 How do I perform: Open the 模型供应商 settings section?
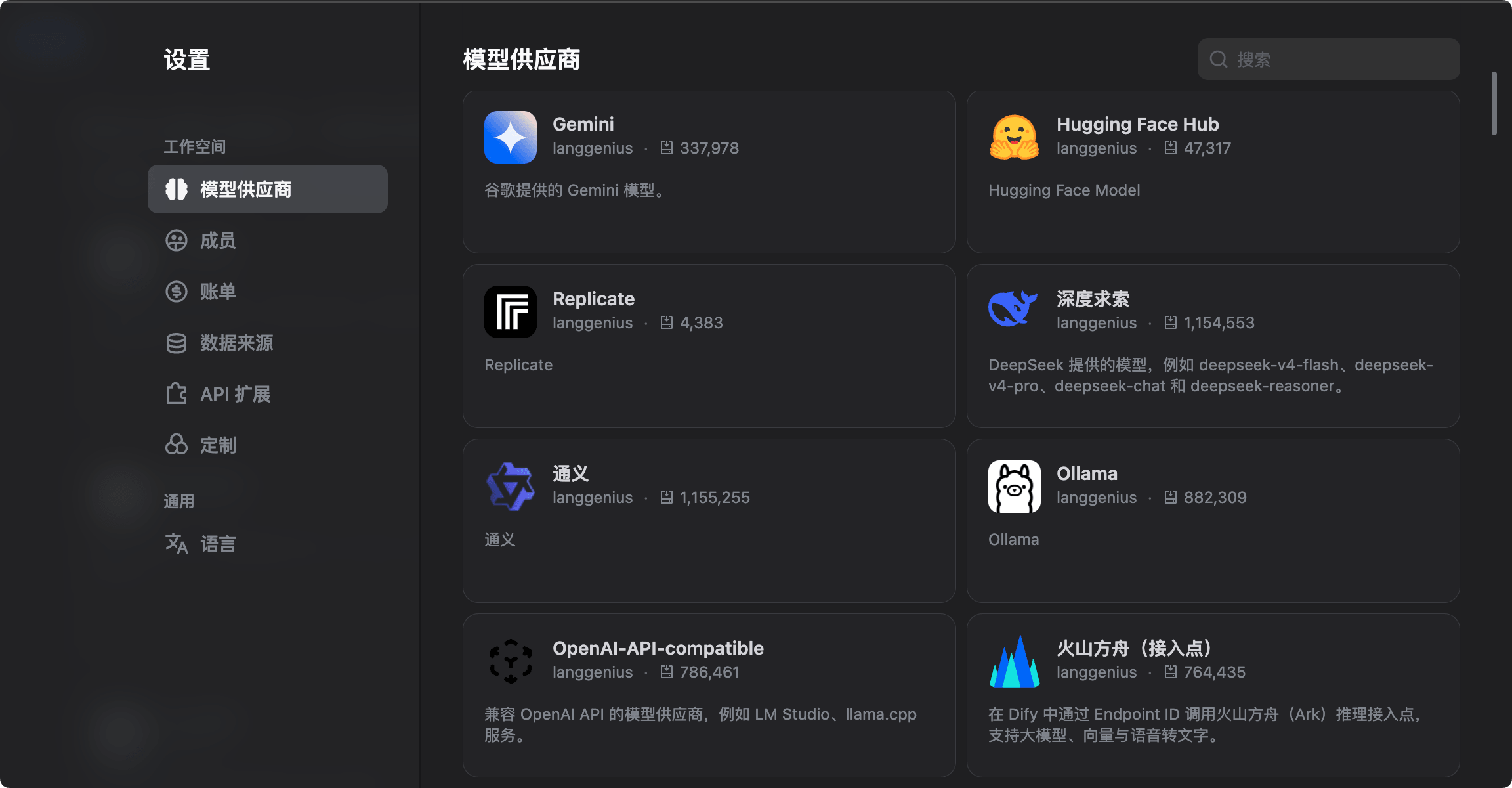click(268, 189)
